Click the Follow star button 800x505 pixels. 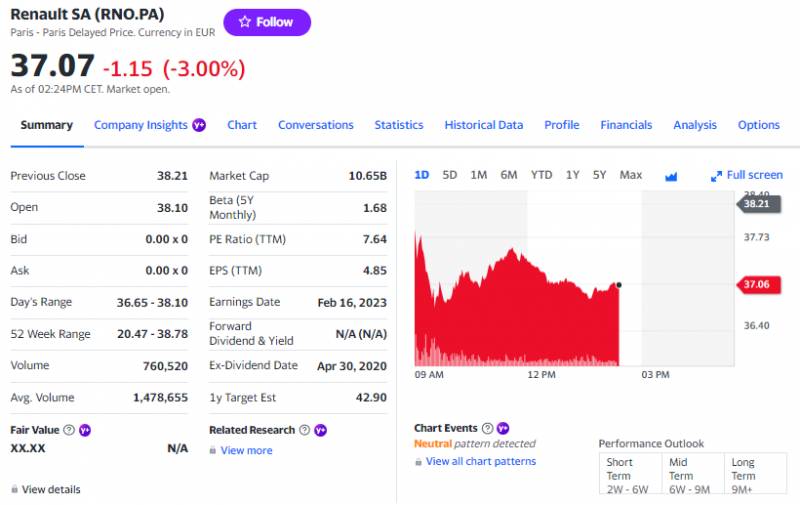click(x=267, y=22)
